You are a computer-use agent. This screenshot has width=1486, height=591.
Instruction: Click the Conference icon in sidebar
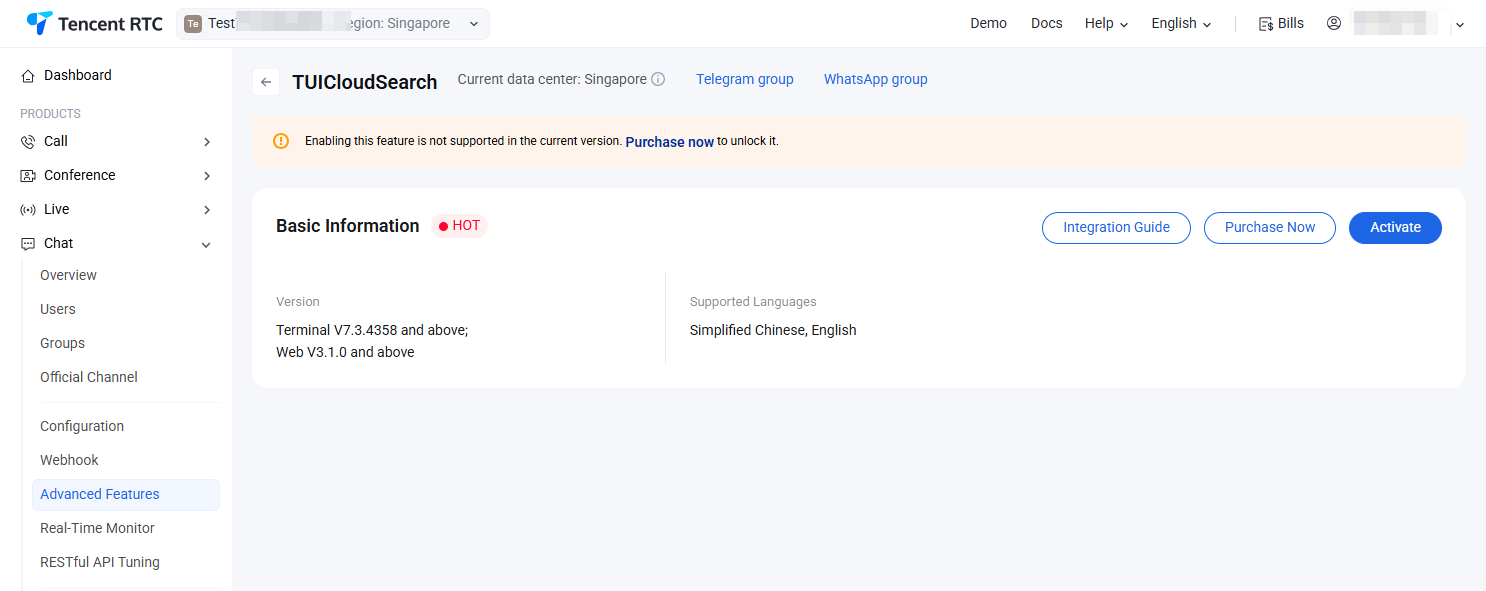tap(28, 175)
